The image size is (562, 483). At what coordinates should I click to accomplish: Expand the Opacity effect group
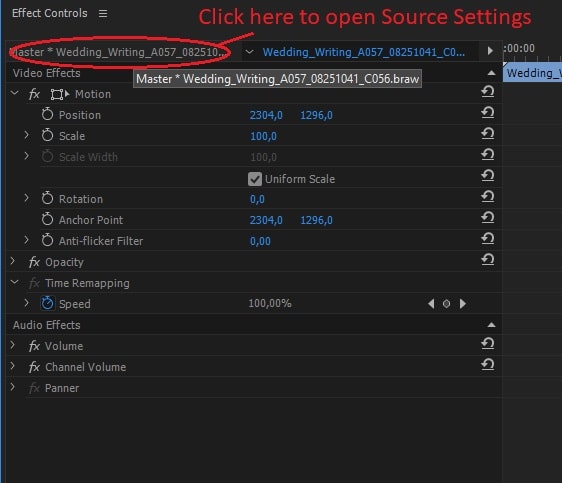click(13, 261)
